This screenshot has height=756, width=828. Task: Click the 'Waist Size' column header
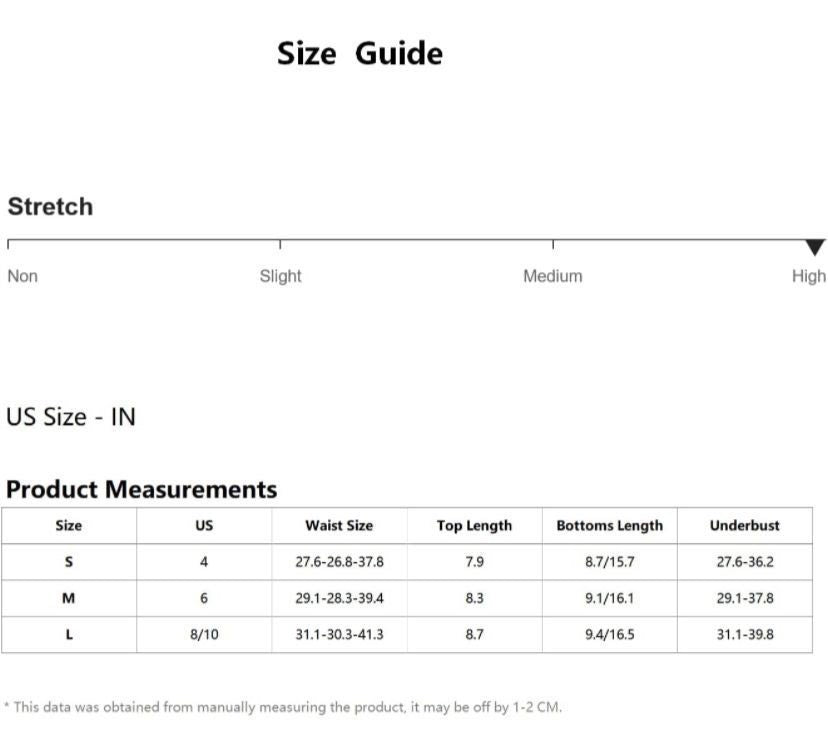(x=339, y=525)
